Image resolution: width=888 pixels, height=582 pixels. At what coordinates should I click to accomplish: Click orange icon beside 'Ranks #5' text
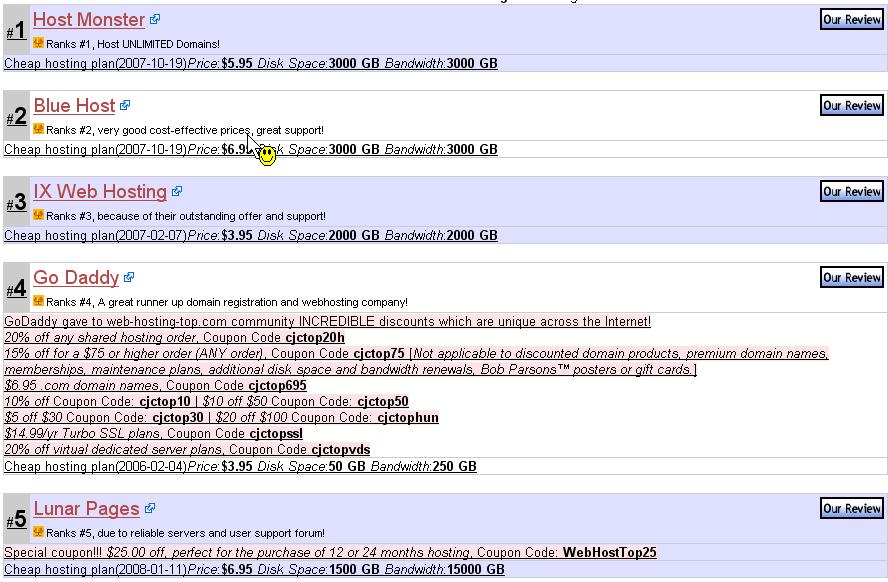click(x=38, y=532)
